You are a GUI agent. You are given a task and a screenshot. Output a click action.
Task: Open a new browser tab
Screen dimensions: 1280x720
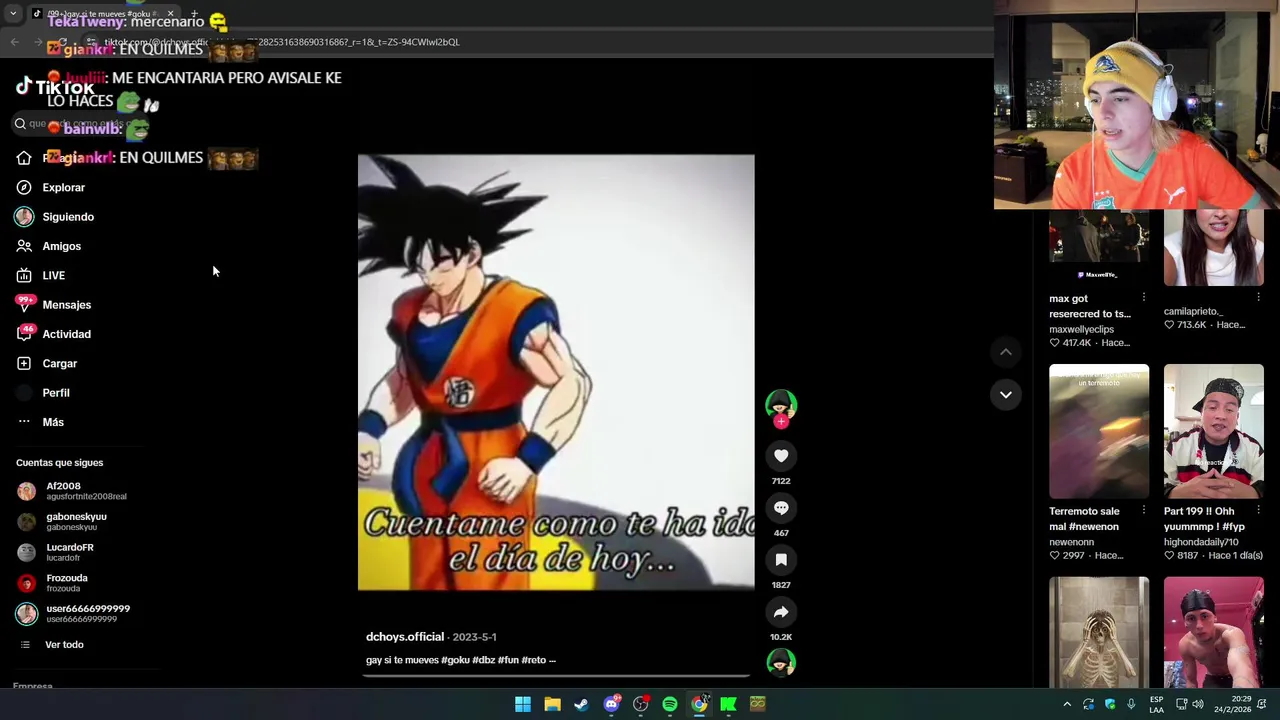[x=194, y=14]
